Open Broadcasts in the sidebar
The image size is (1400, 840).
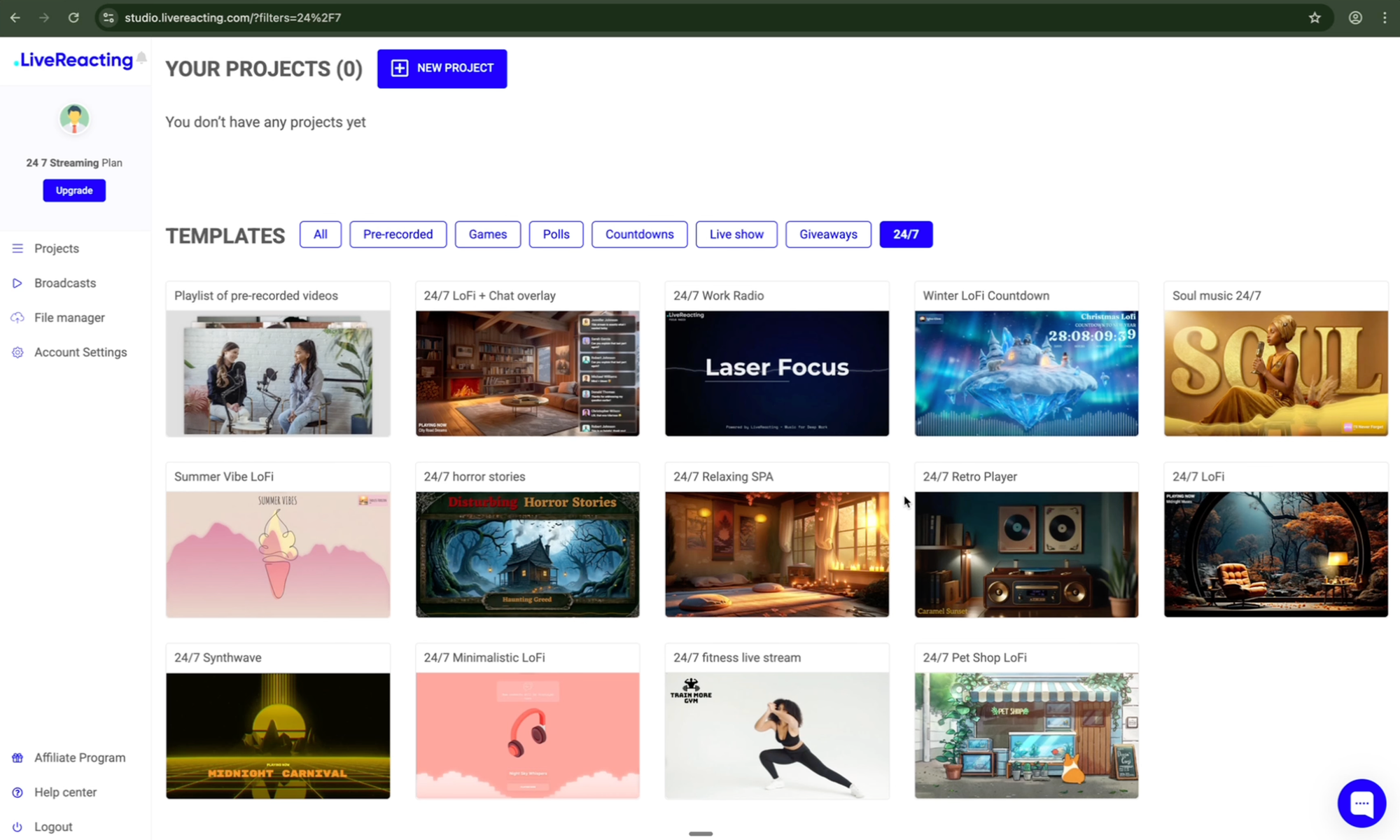pos(64,283)
